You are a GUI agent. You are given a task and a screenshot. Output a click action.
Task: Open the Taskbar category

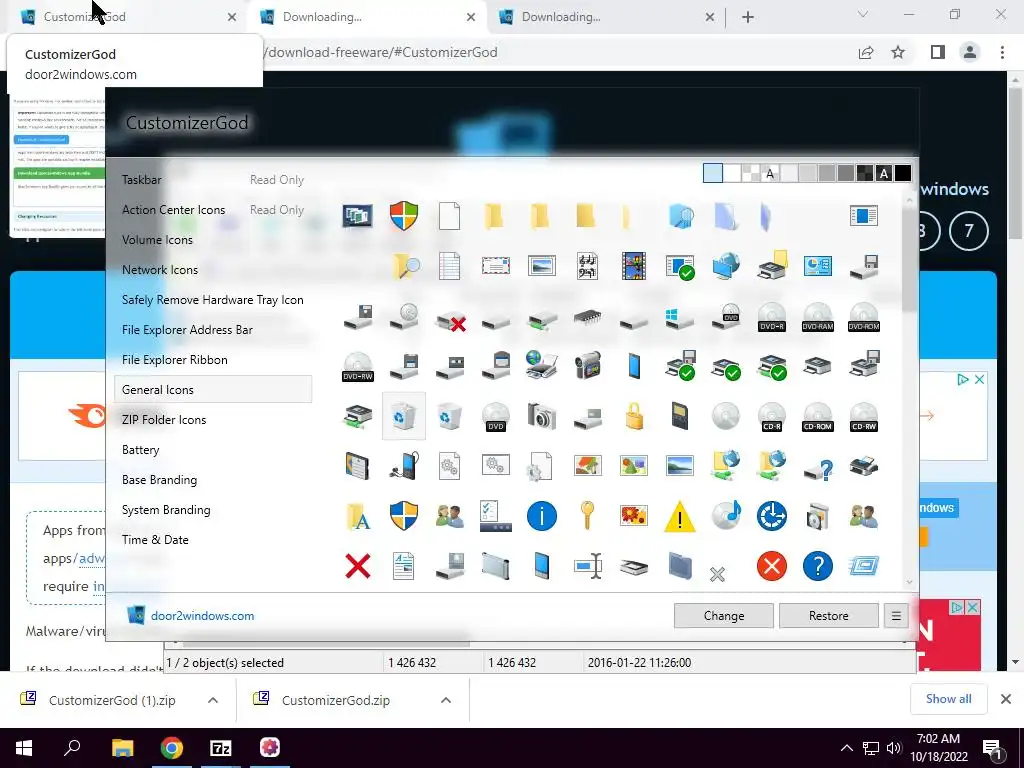pyautogui.click(x=141, y=180)
